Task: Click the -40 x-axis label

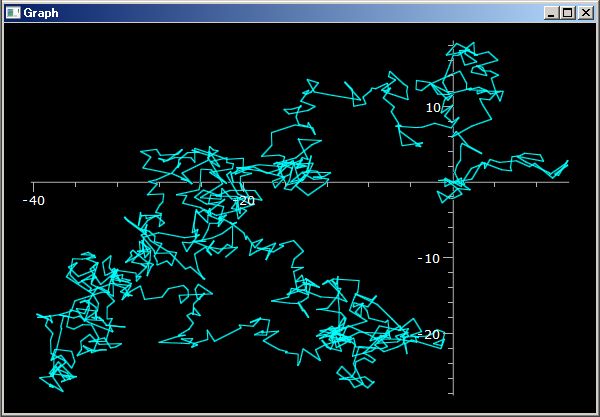Action: point(34,200)
